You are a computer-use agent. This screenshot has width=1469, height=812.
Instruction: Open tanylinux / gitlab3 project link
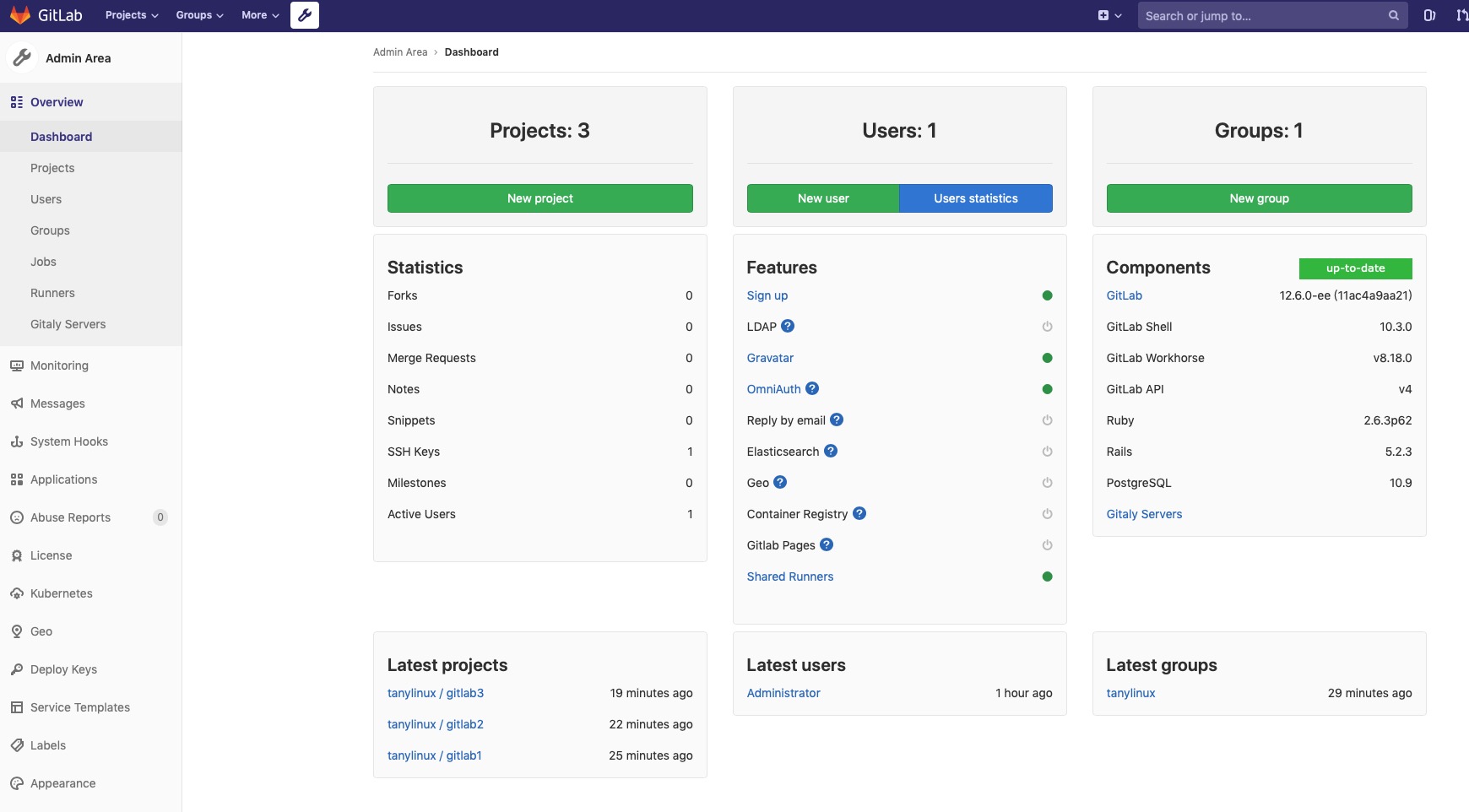[x=436, y=693]
